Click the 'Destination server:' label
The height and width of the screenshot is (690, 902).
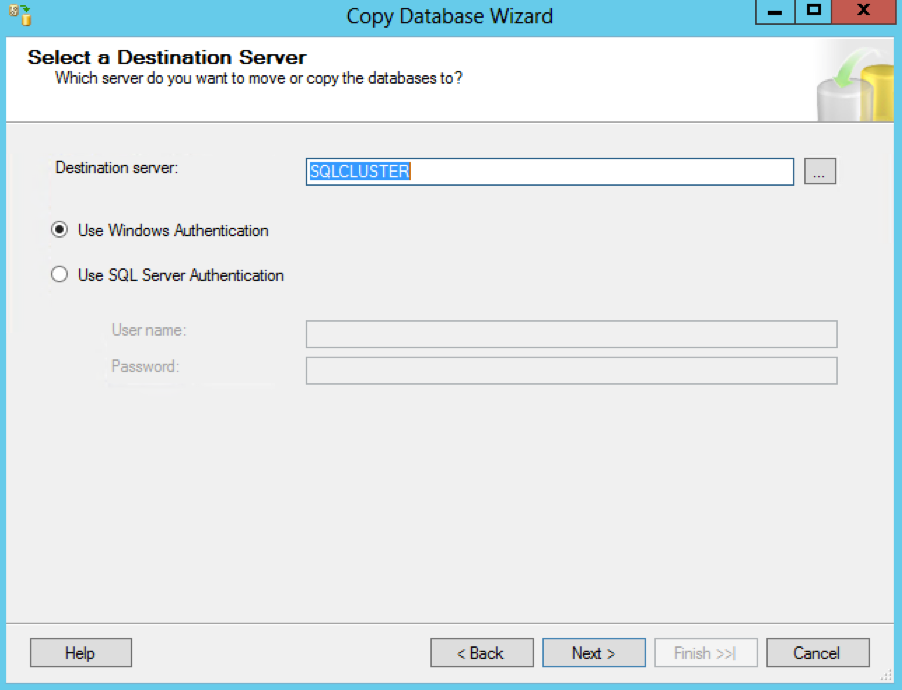pos(117,167)
